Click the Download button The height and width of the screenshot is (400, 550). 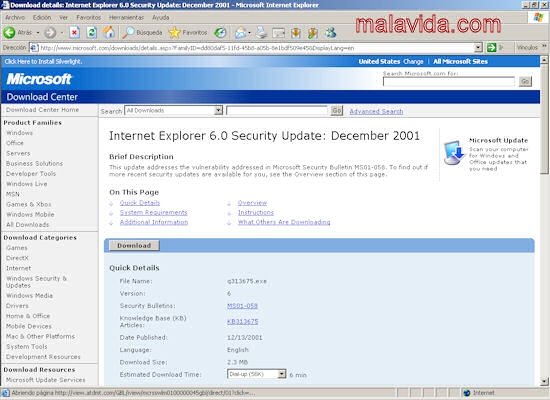134,246
